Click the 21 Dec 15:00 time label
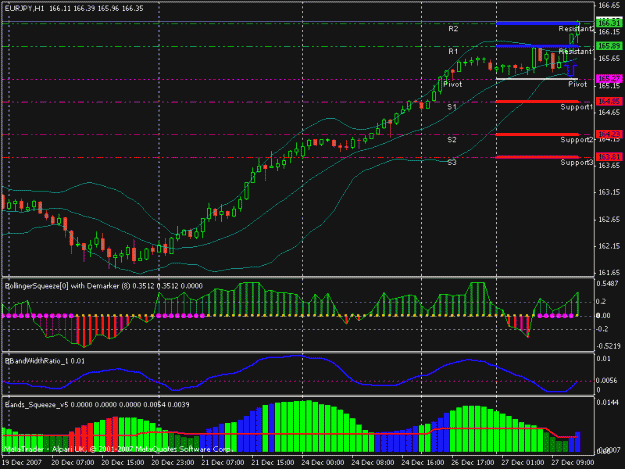625x469 pixels. click(x=273, y=463)
